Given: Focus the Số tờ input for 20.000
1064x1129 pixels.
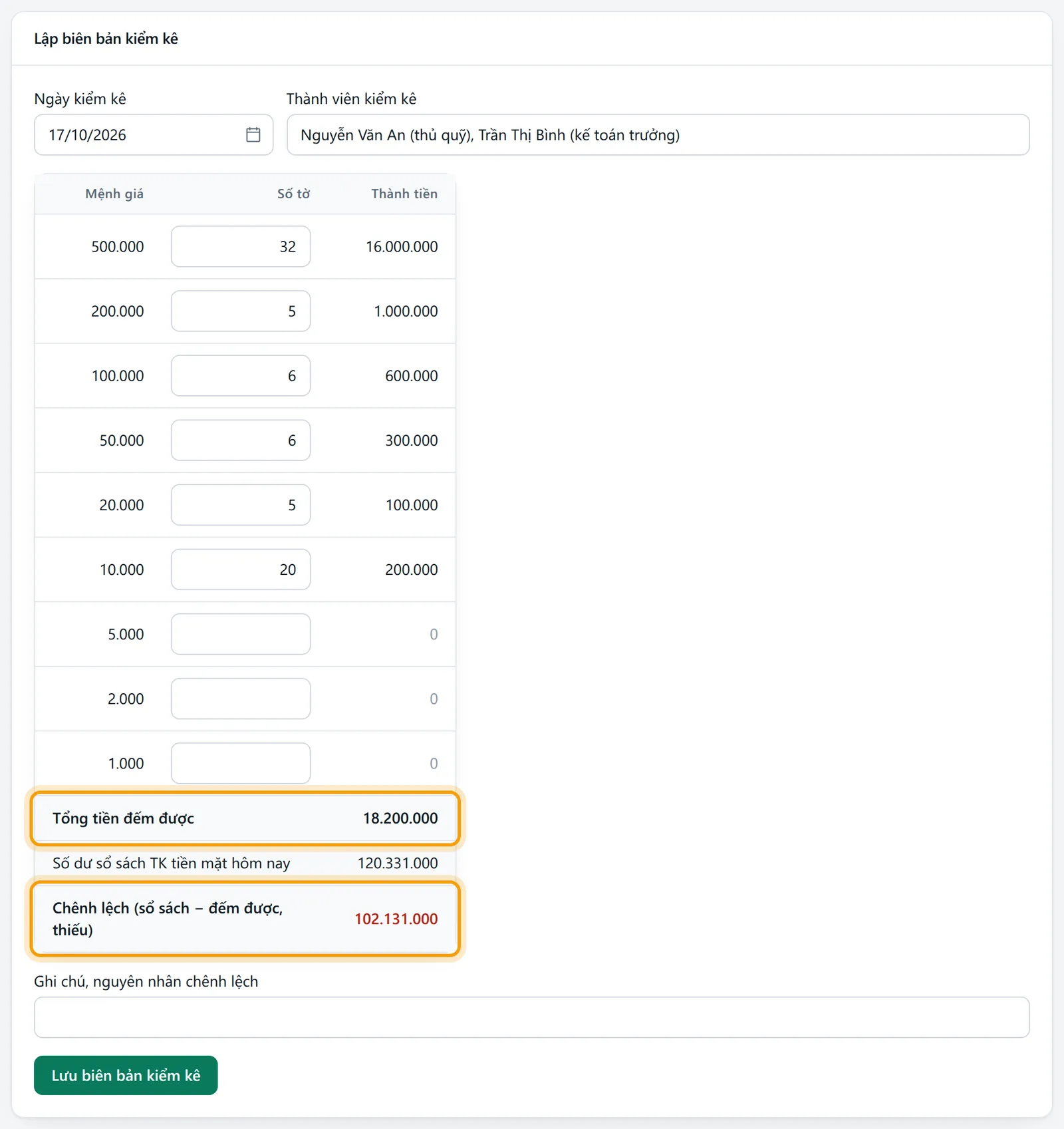Looking at the screenshot, I should coord(241,504).
